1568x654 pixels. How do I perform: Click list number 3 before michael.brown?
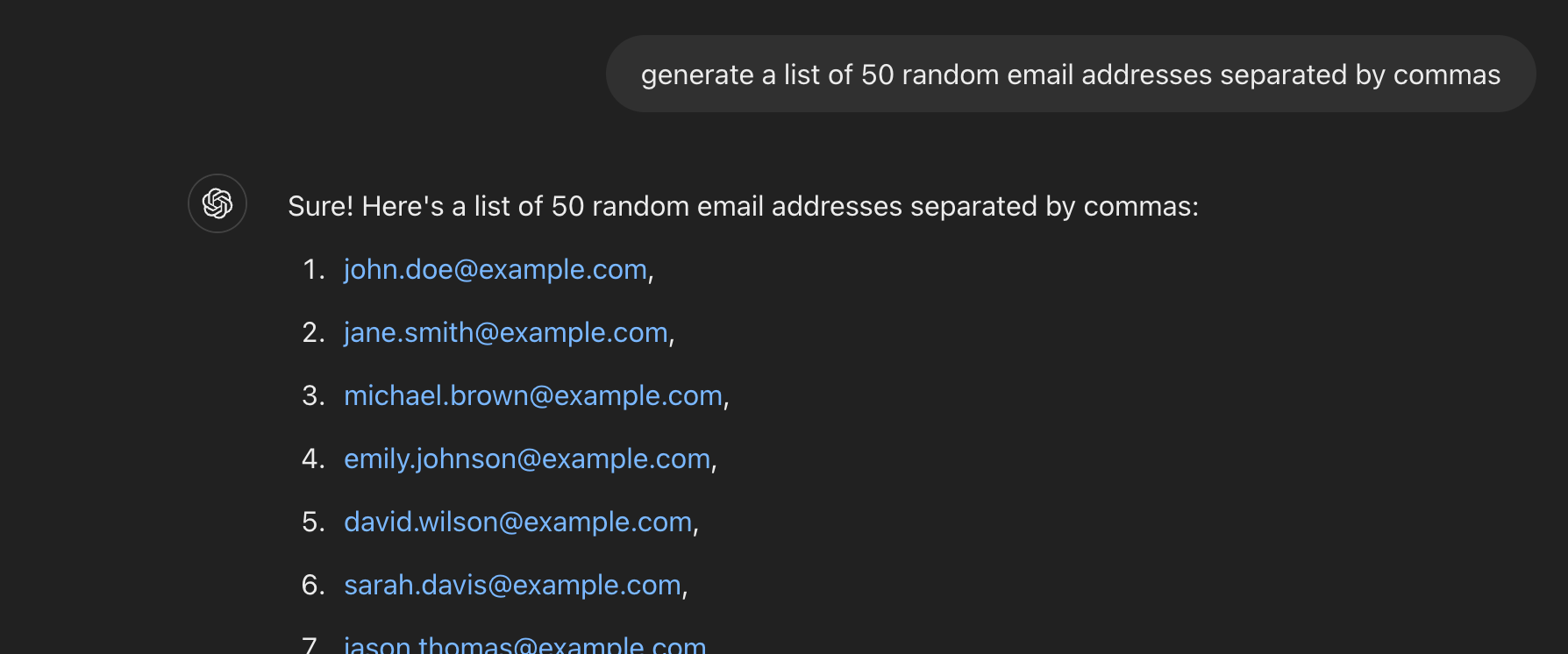[x=314, y=395]
